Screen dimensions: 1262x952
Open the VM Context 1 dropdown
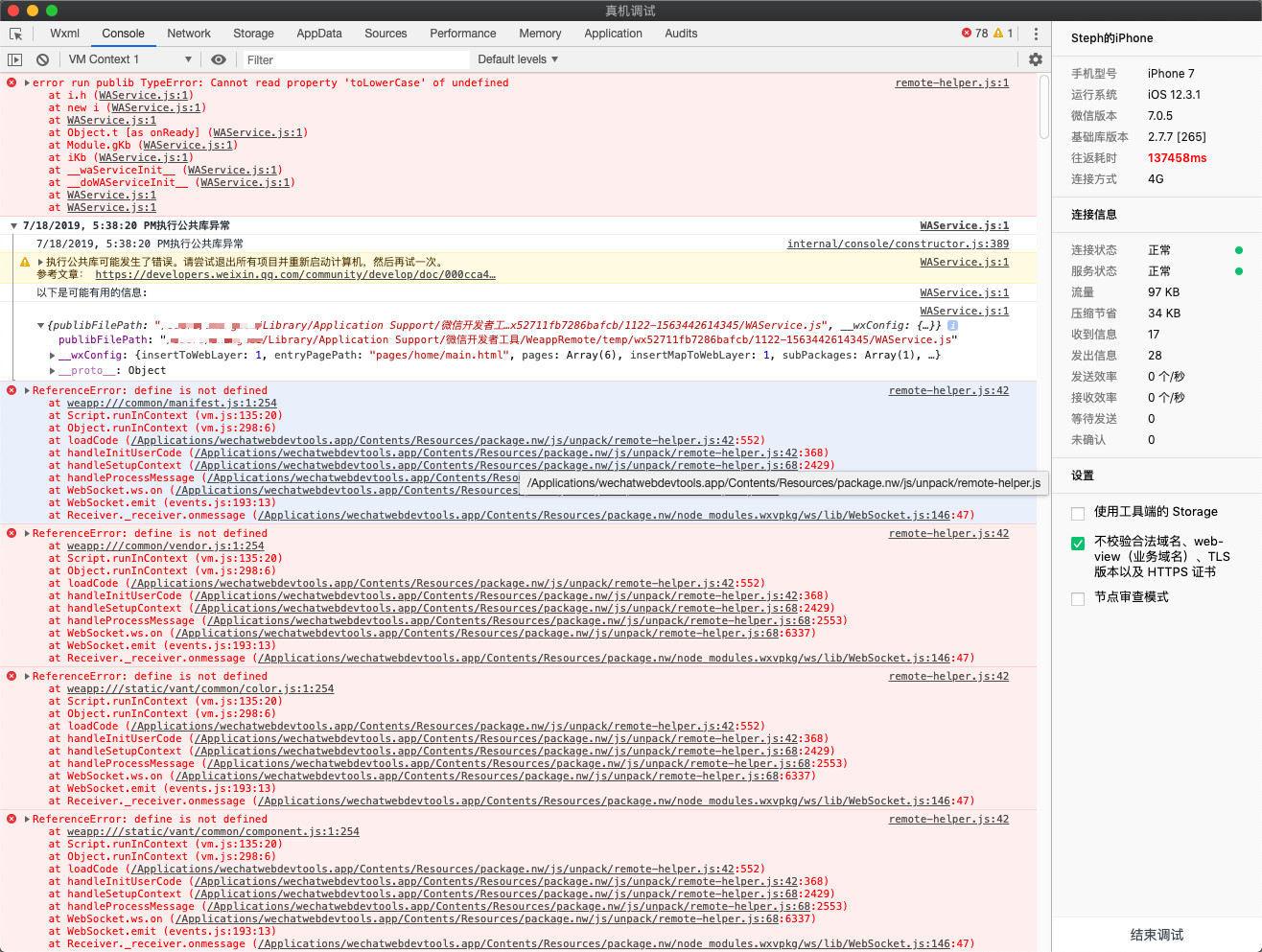click(129, 59)
